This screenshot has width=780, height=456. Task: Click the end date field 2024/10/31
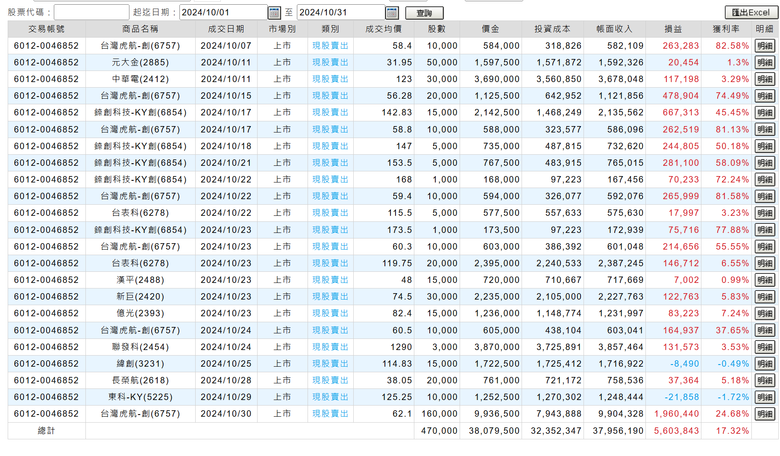[x=341, y=12]
